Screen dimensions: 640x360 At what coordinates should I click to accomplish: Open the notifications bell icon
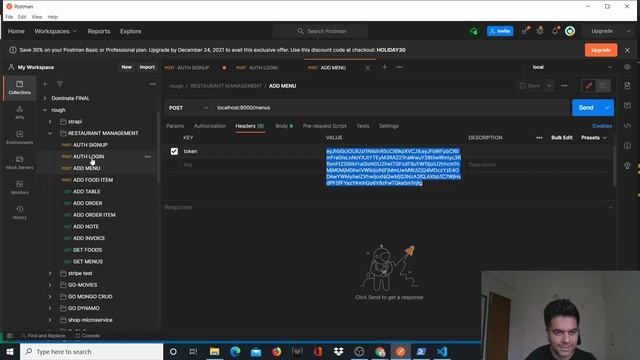click(x=555, y=31)
